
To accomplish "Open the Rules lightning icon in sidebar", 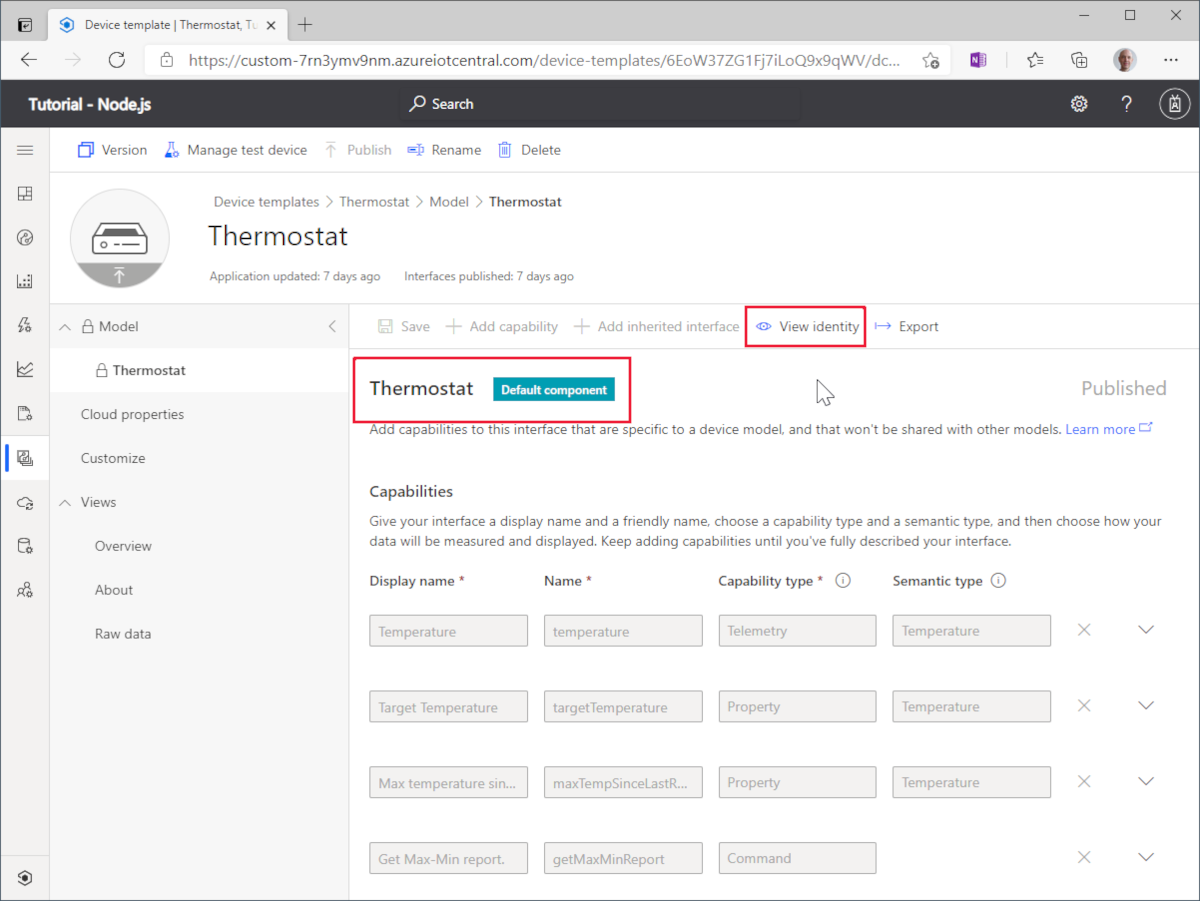I will coord(25,325).
